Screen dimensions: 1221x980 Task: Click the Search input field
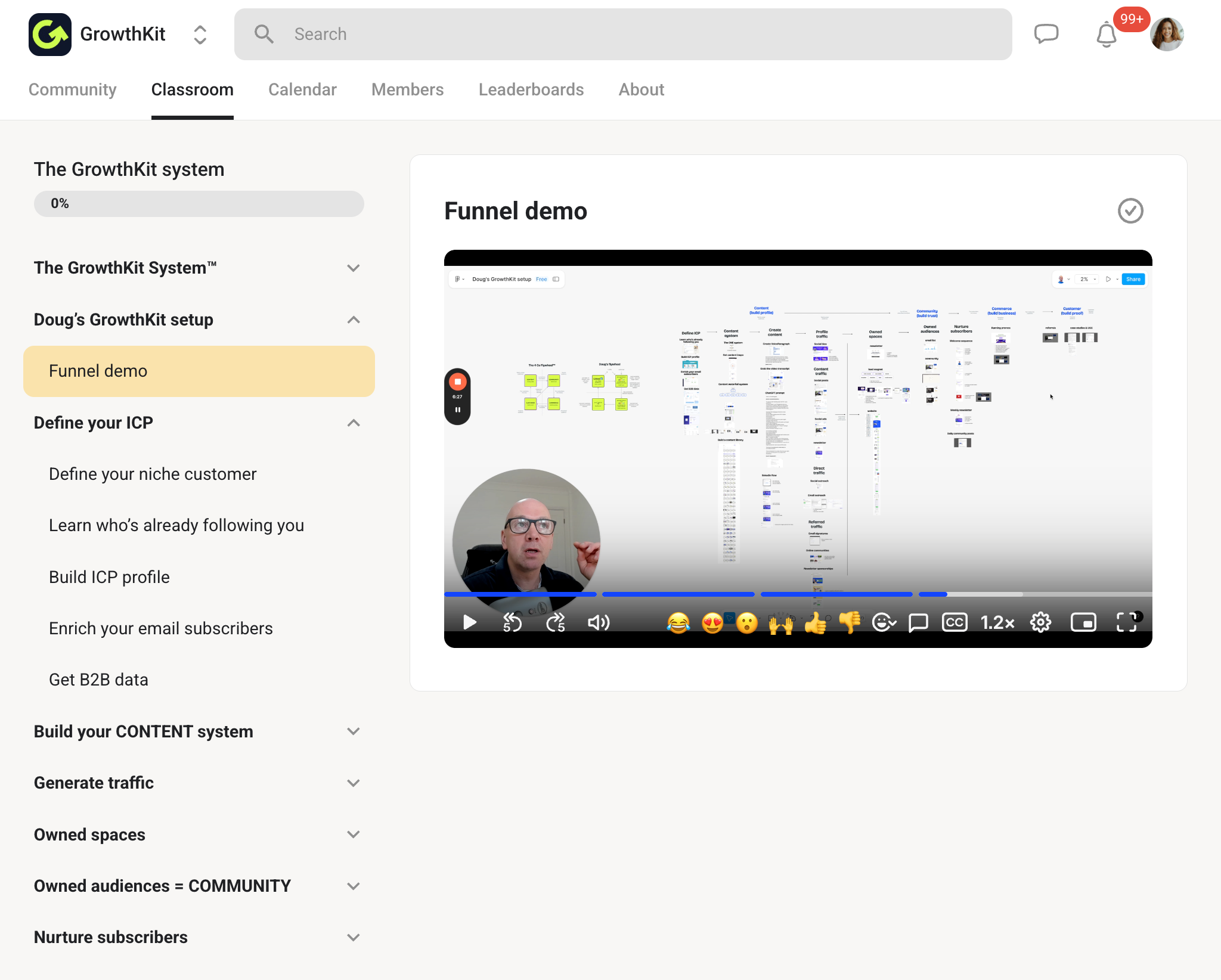pyautogui.click(x=623, y=34)
